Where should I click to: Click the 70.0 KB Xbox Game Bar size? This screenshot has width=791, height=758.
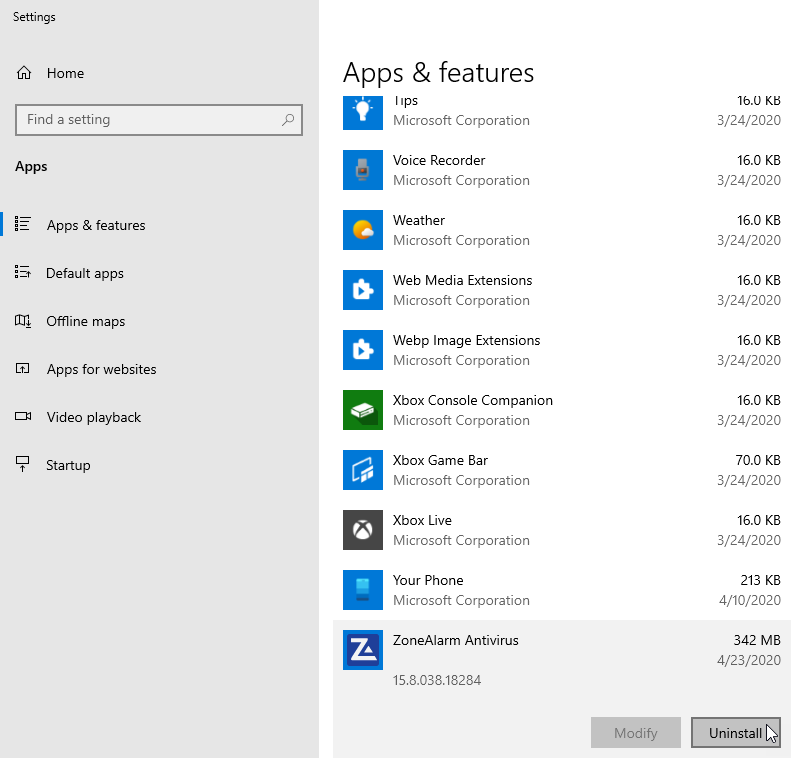click(758, 460)
